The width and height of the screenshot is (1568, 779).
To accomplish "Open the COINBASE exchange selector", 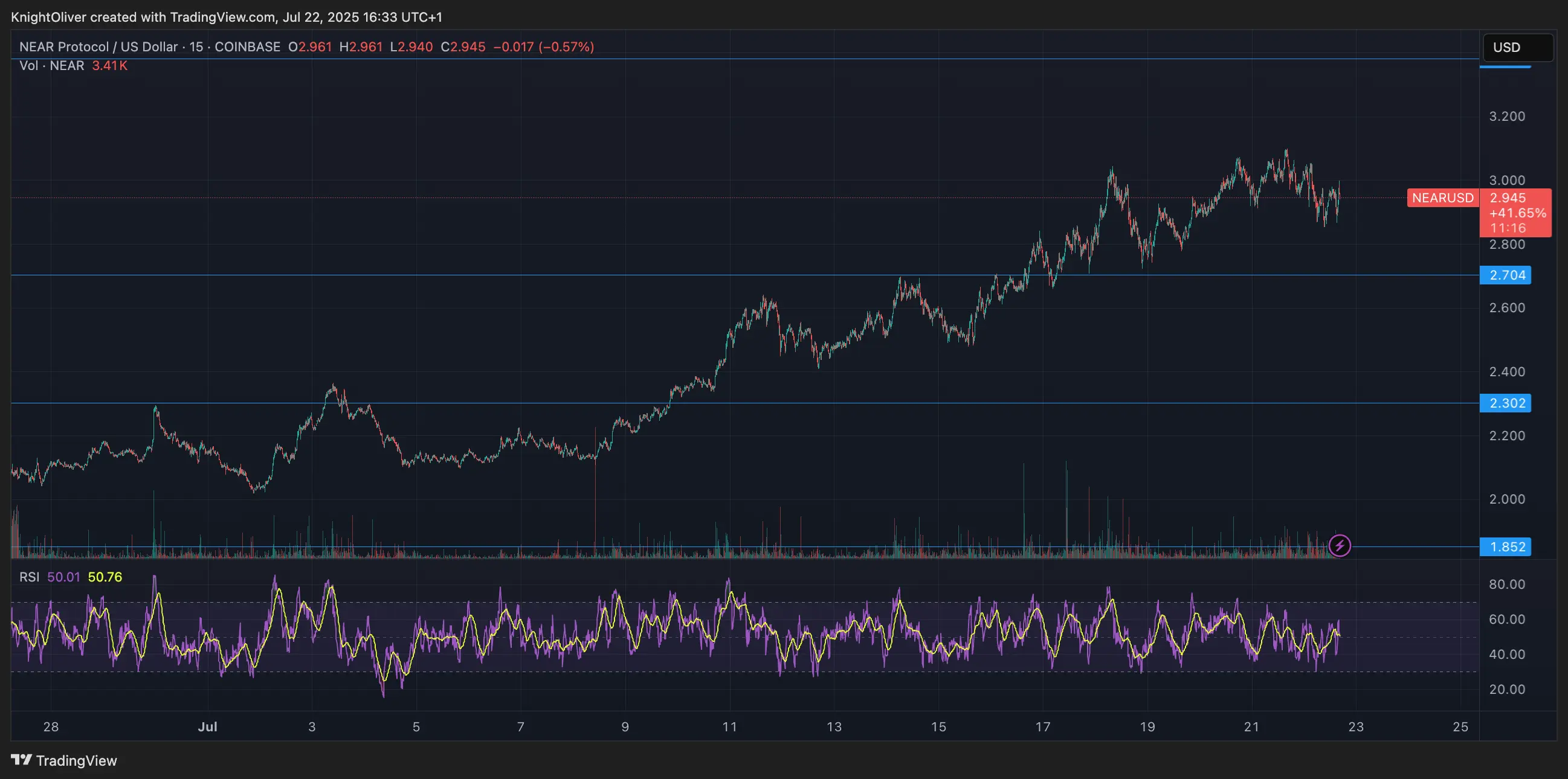I will [247, 46].
